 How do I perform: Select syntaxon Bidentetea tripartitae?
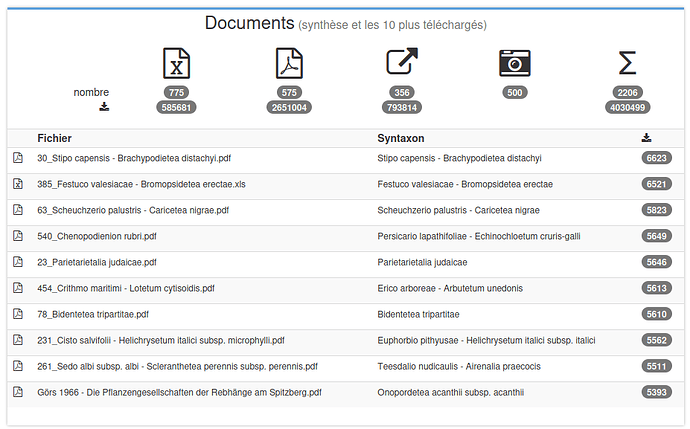tap(418, 314)
